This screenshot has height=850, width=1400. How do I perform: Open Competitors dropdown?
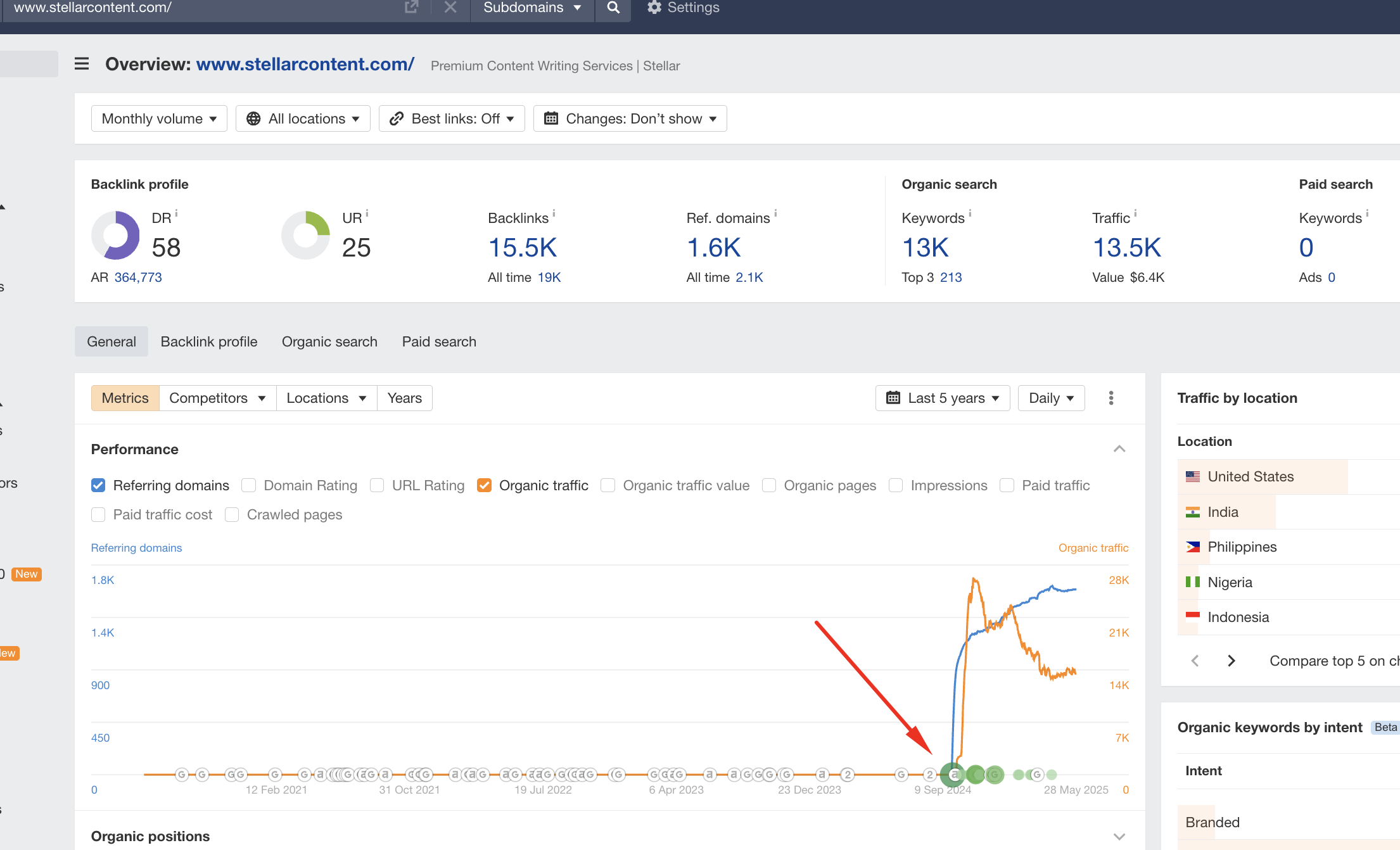point(217,398)
